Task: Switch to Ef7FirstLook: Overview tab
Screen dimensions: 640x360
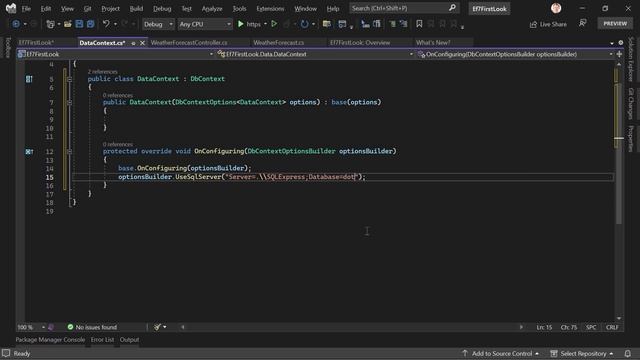Action: pos(360,42)
